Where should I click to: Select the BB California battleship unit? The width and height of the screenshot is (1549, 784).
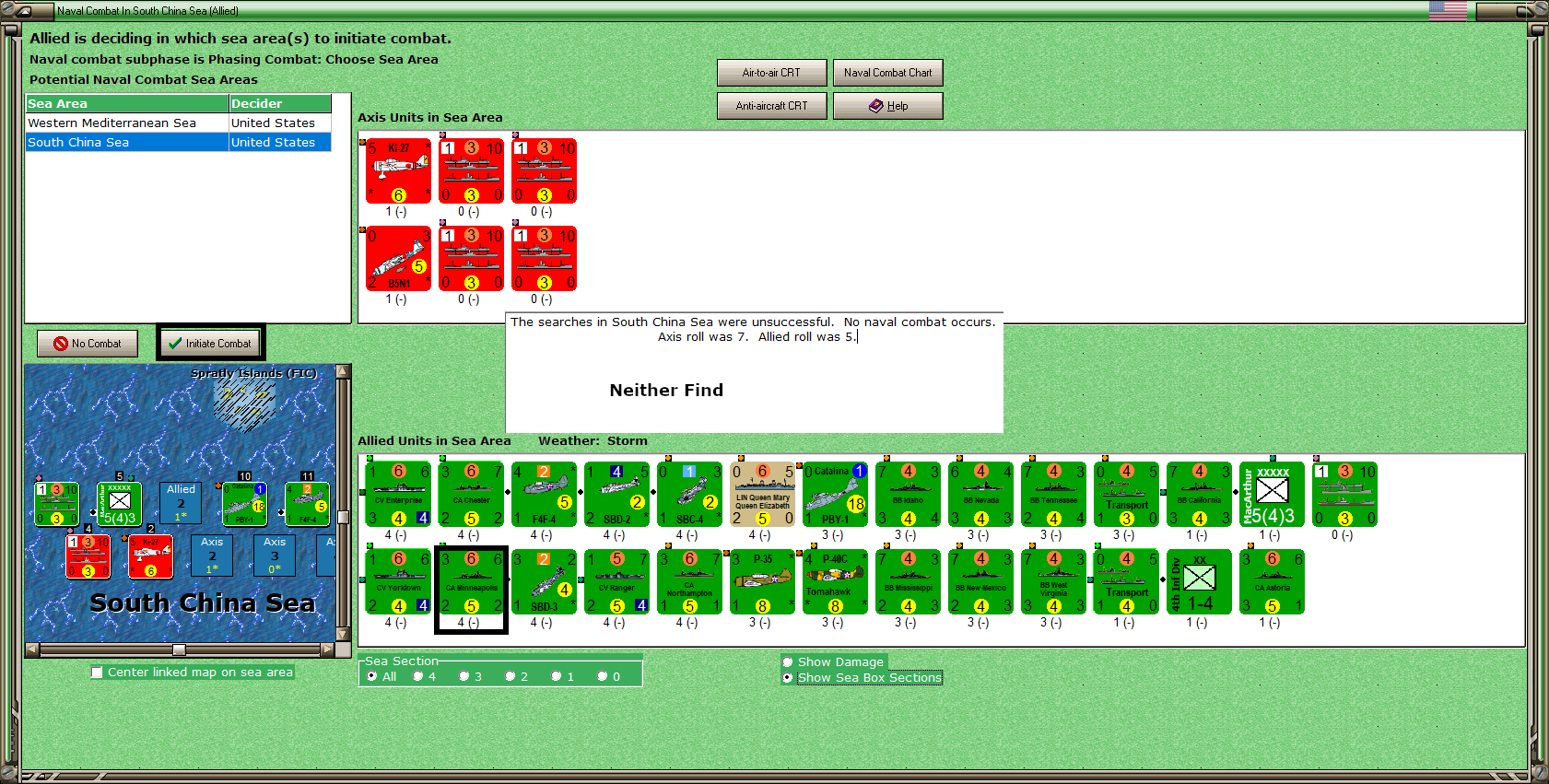(x=1199, y=495)
